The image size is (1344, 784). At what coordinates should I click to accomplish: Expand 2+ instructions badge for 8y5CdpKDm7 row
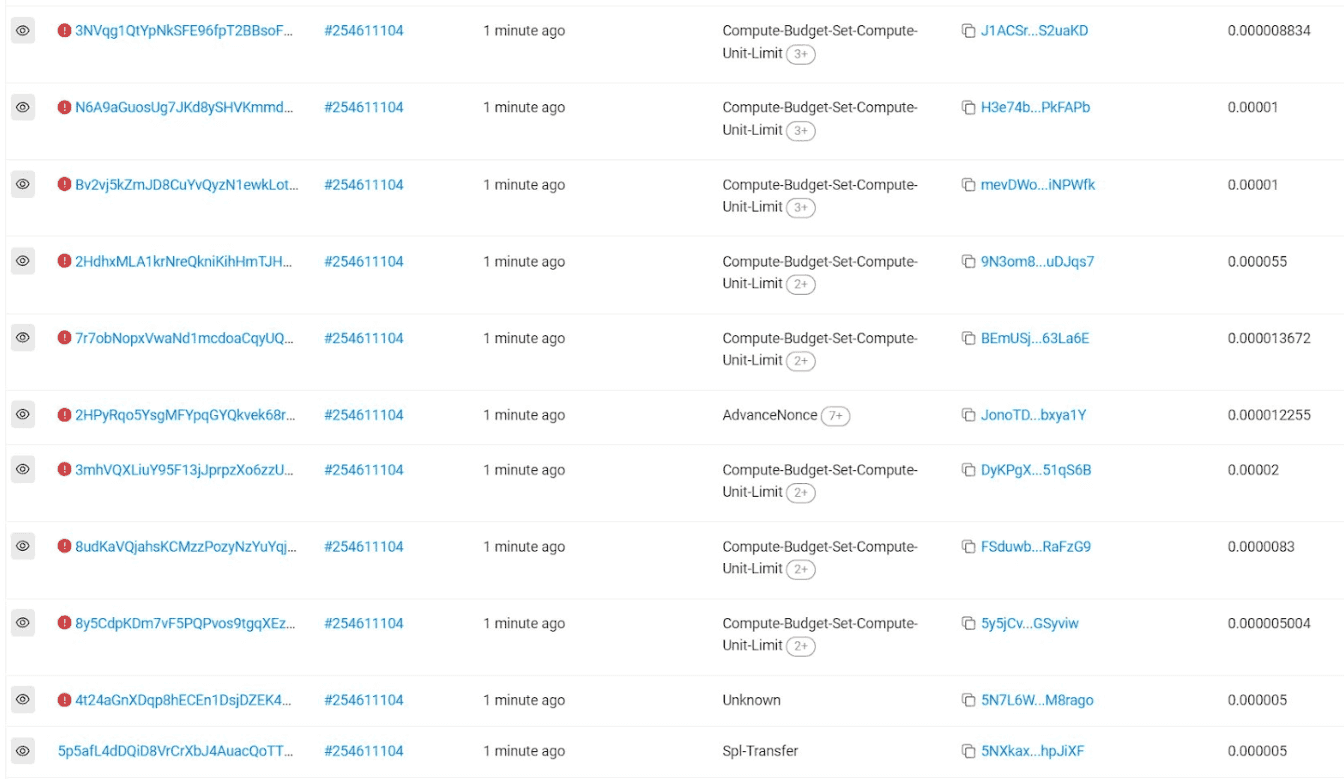tap(801, 646)
